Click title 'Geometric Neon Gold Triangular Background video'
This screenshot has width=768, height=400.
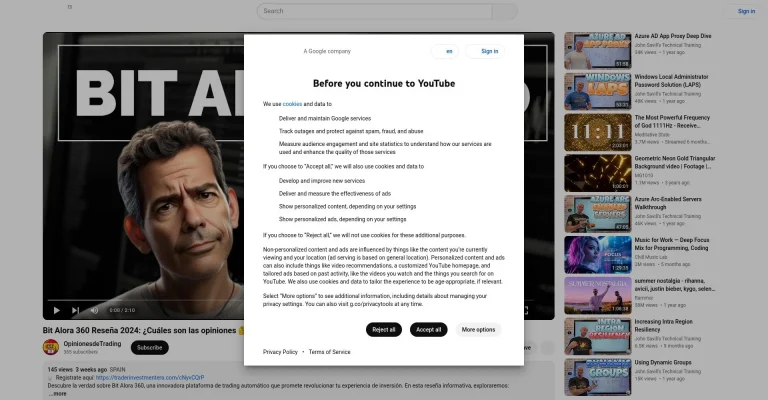tap(675, 162)
